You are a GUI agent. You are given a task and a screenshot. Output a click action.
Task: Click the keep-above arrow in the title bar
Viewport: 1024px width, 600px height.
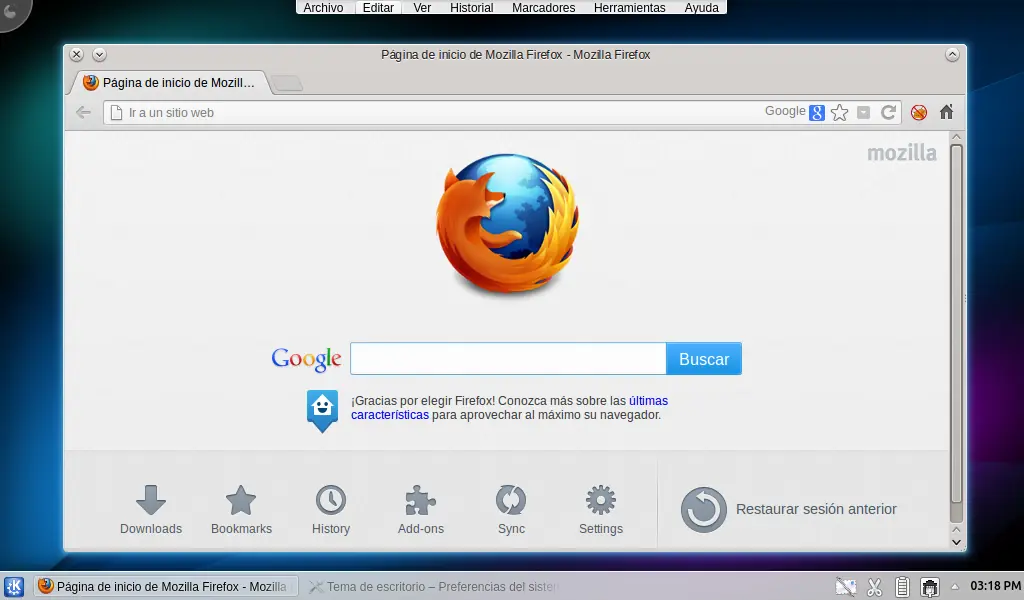(952, 55)
